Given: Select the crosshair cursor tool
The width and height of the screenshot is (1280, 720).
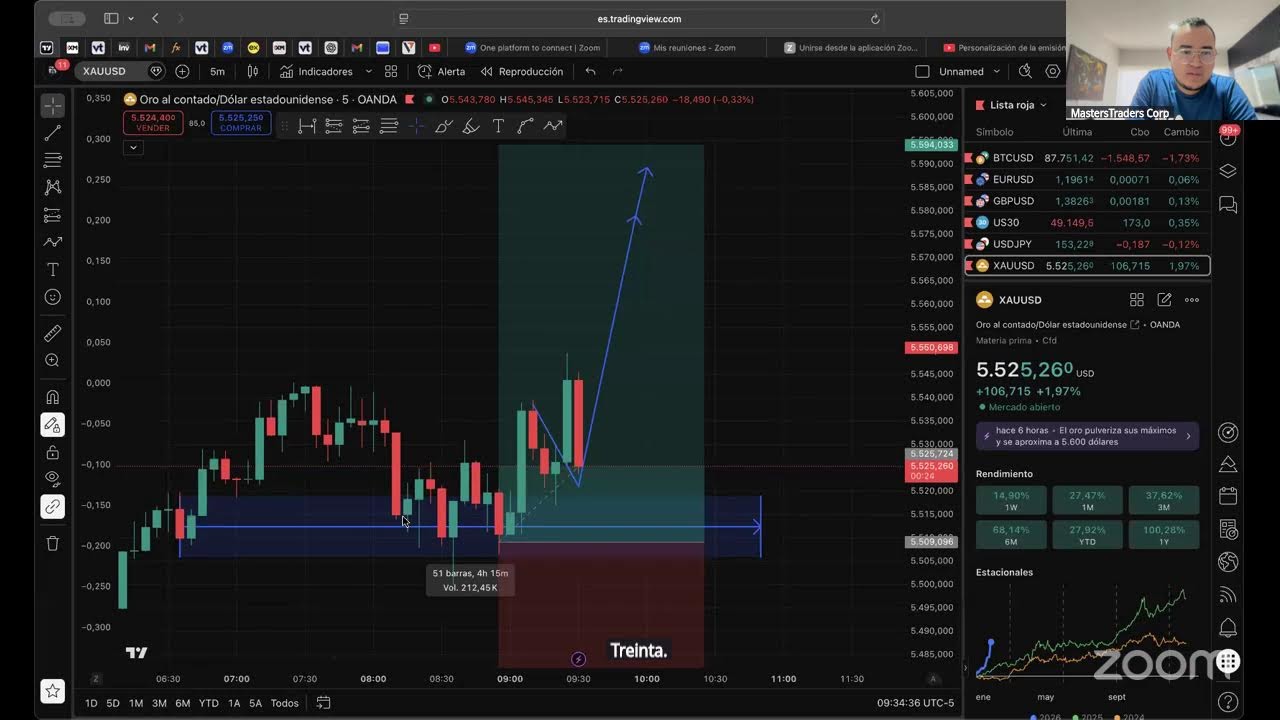Looking at the screenshot, I should coord(53,105).
